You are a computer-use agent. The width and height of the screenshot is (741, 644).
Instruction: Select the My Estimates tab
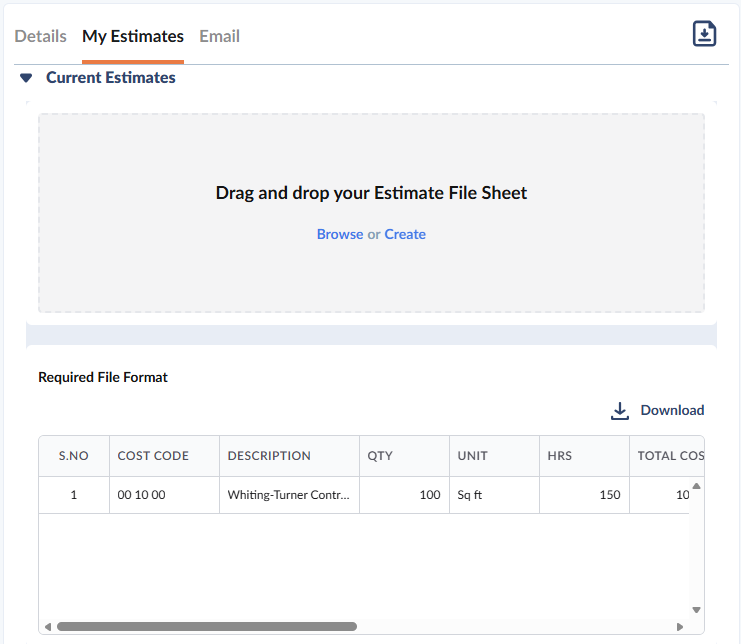(x=133, y=36)
